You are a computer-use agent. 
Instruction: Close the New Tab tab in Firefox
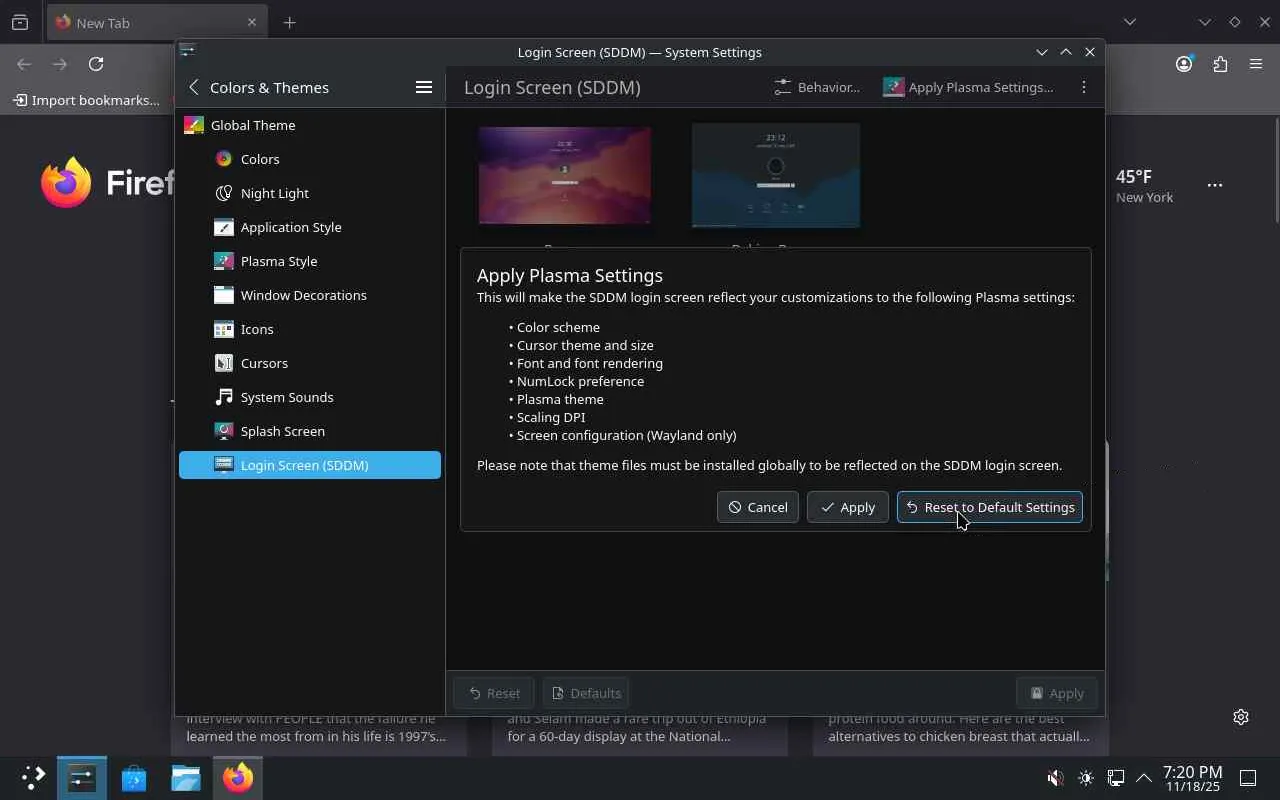[252, 22]
